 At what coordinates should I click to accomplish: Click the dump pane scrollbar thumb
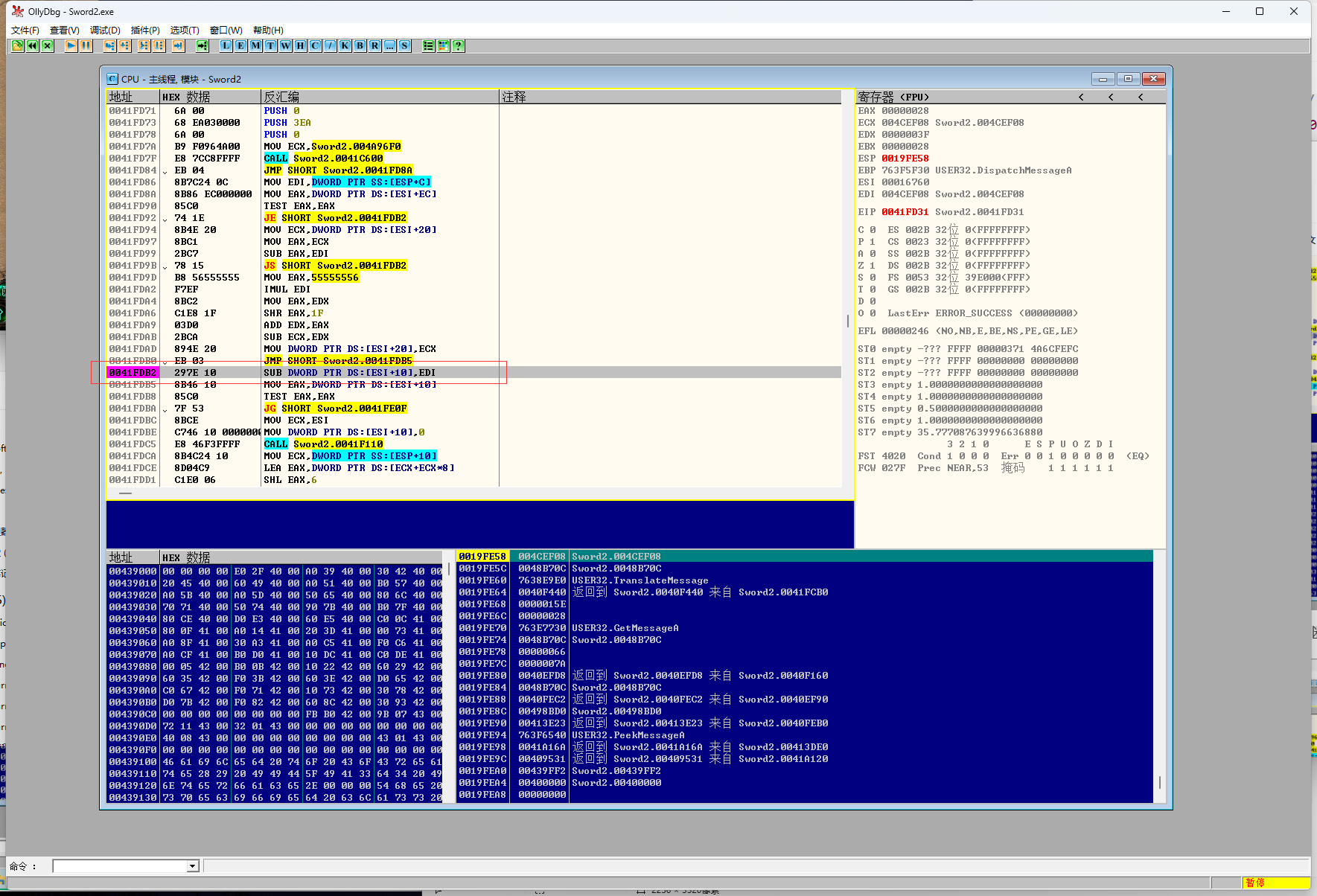[448, 569]
